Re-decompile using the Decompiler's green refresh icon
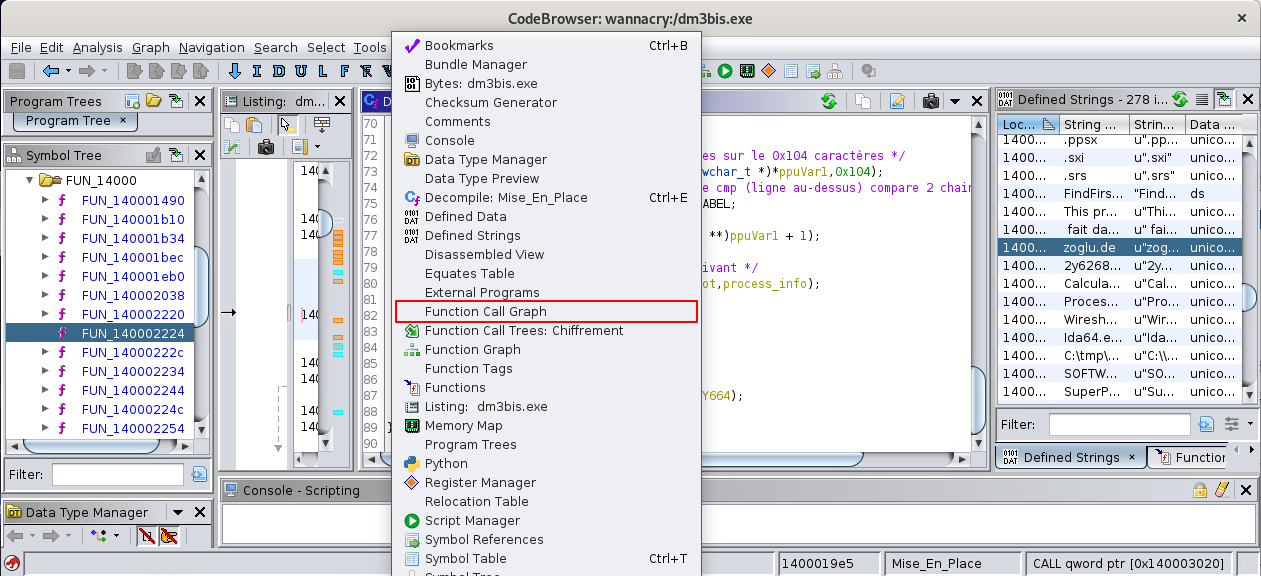1261x576 pixels. point(828,101)
